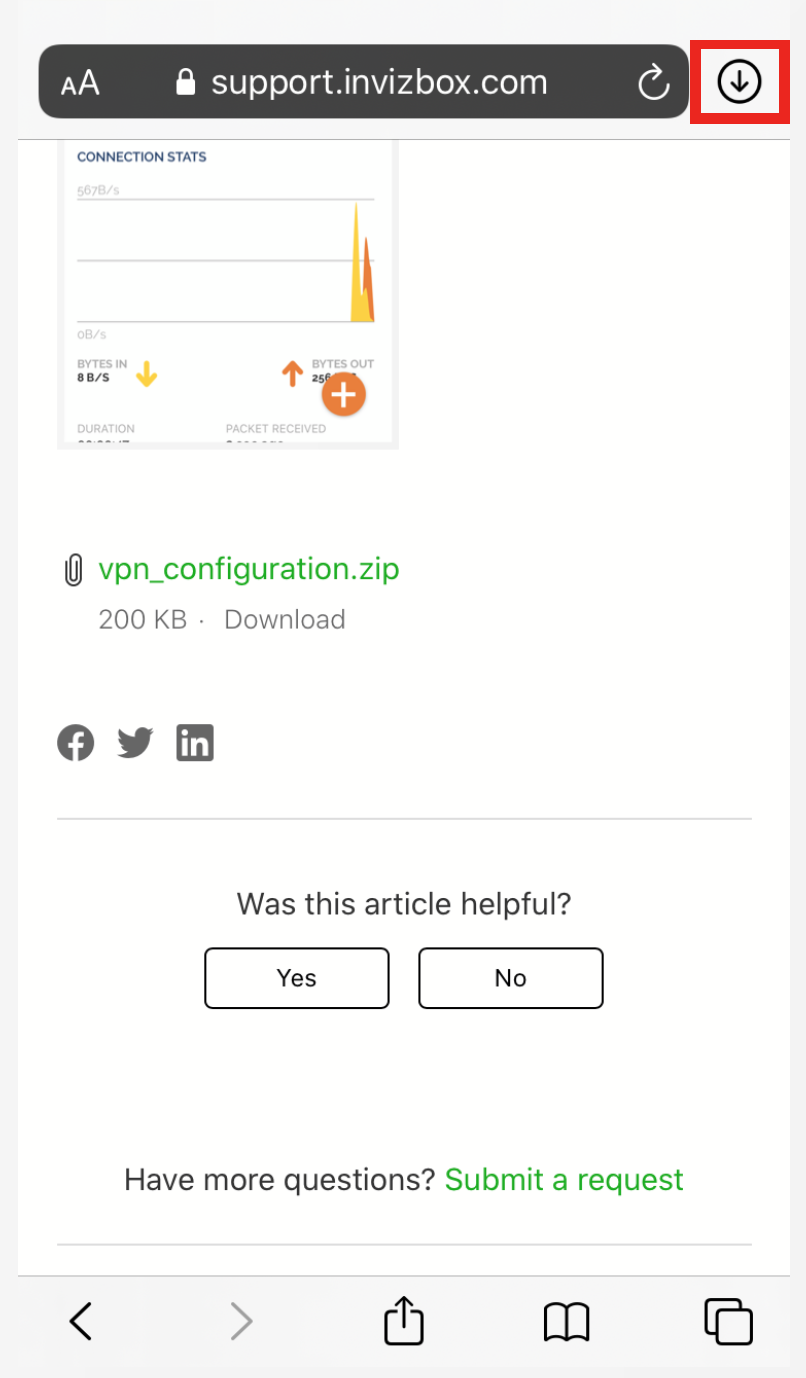
Task: Show the open tabs overview
Action: click(x=728, y=1322)
